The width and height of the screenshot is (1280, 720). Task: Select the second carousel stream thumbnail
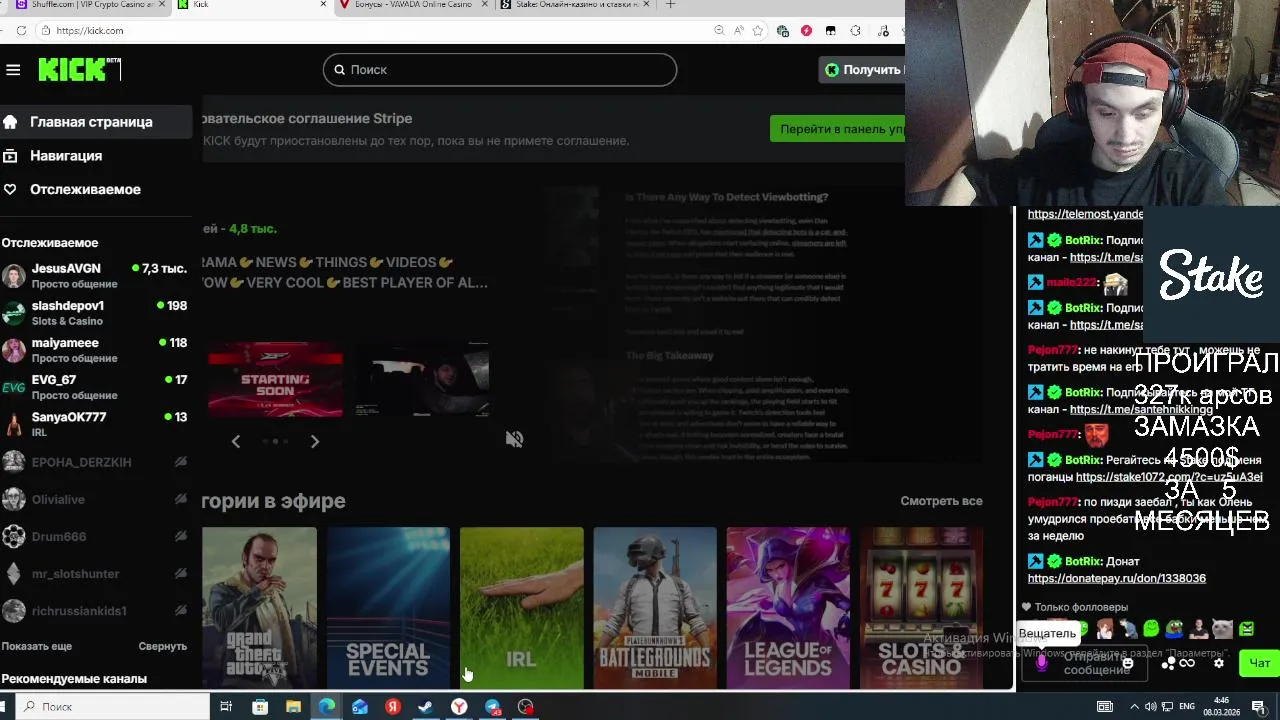click(x=422, y=380)
